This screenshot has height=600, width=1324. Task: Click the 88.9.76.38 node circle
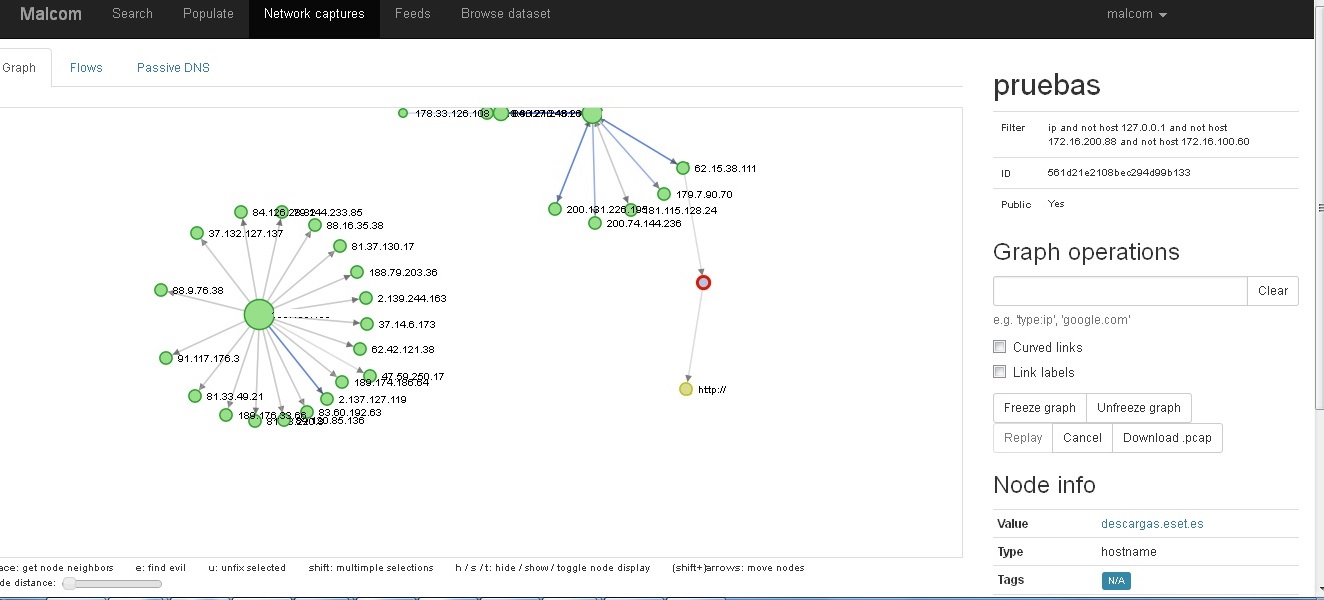(x=160, y=290)
